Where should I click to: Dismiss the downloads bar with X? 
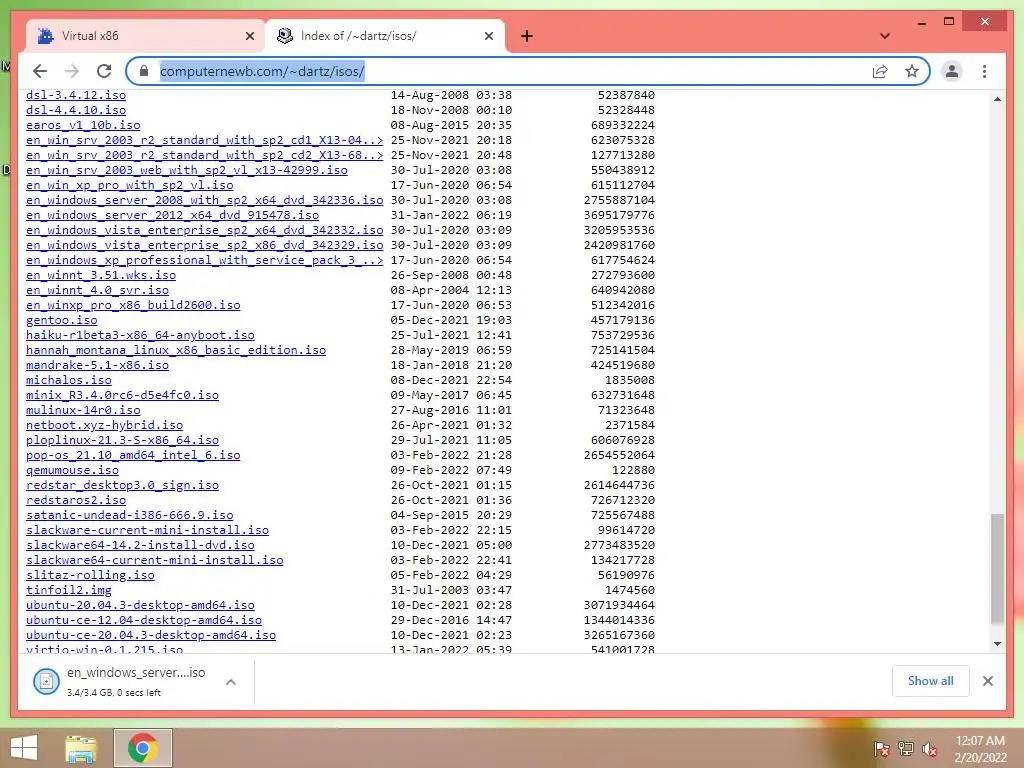click(x=987, y=681)
